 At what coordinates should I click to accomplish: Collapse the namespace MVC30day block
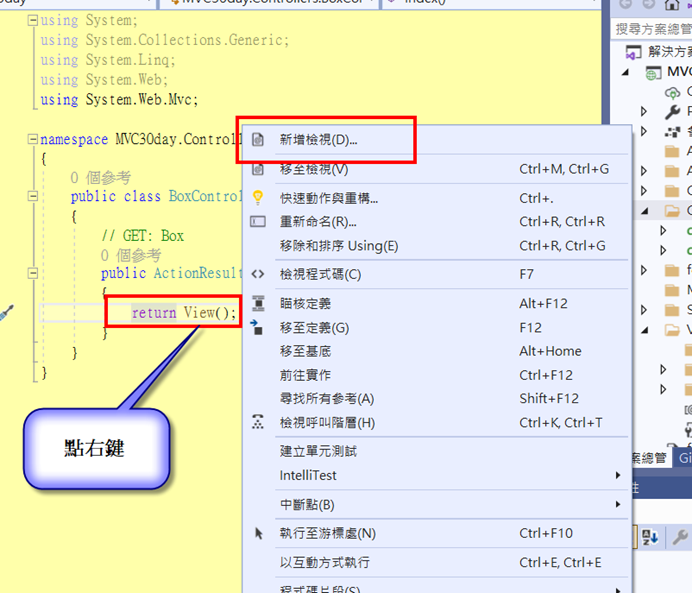[33, 139]
